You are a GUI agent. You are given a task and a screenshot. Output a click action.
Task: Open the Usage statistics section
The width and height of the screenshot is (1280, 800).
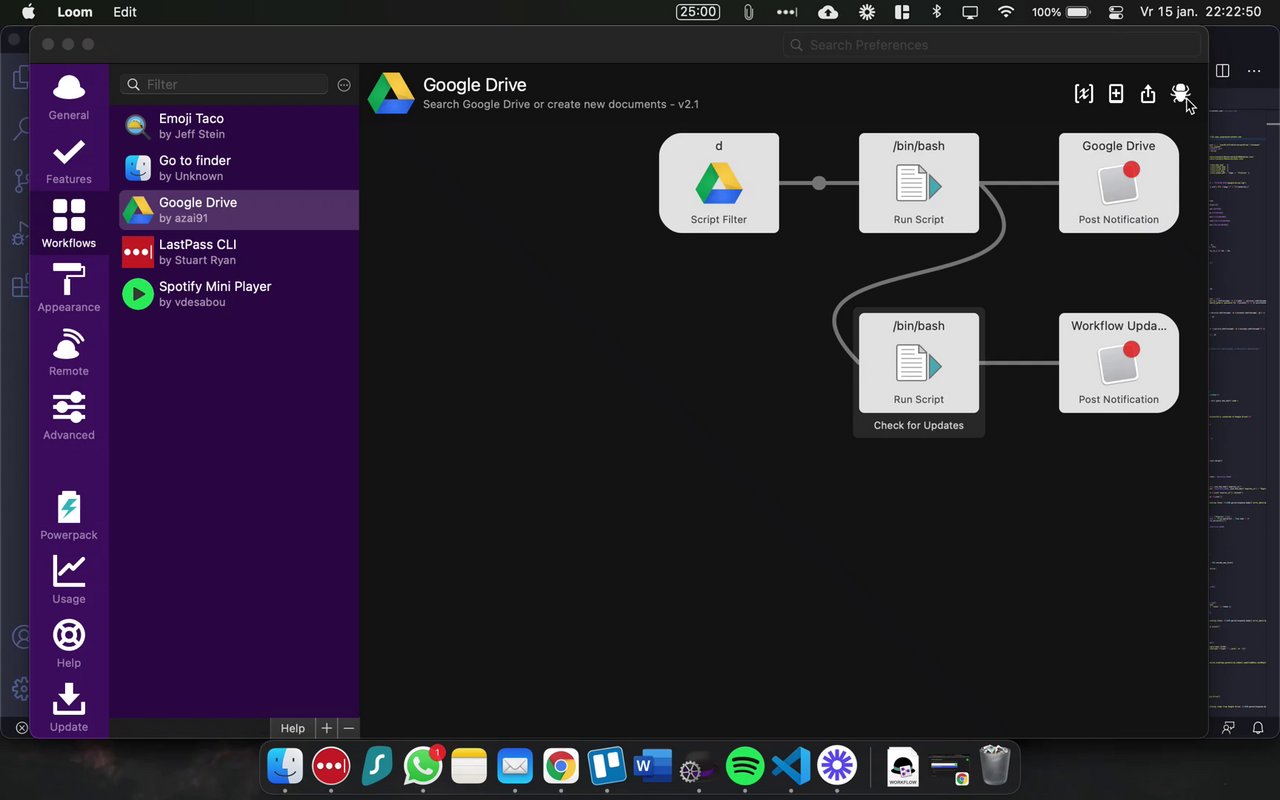click(x=69, y=580)
